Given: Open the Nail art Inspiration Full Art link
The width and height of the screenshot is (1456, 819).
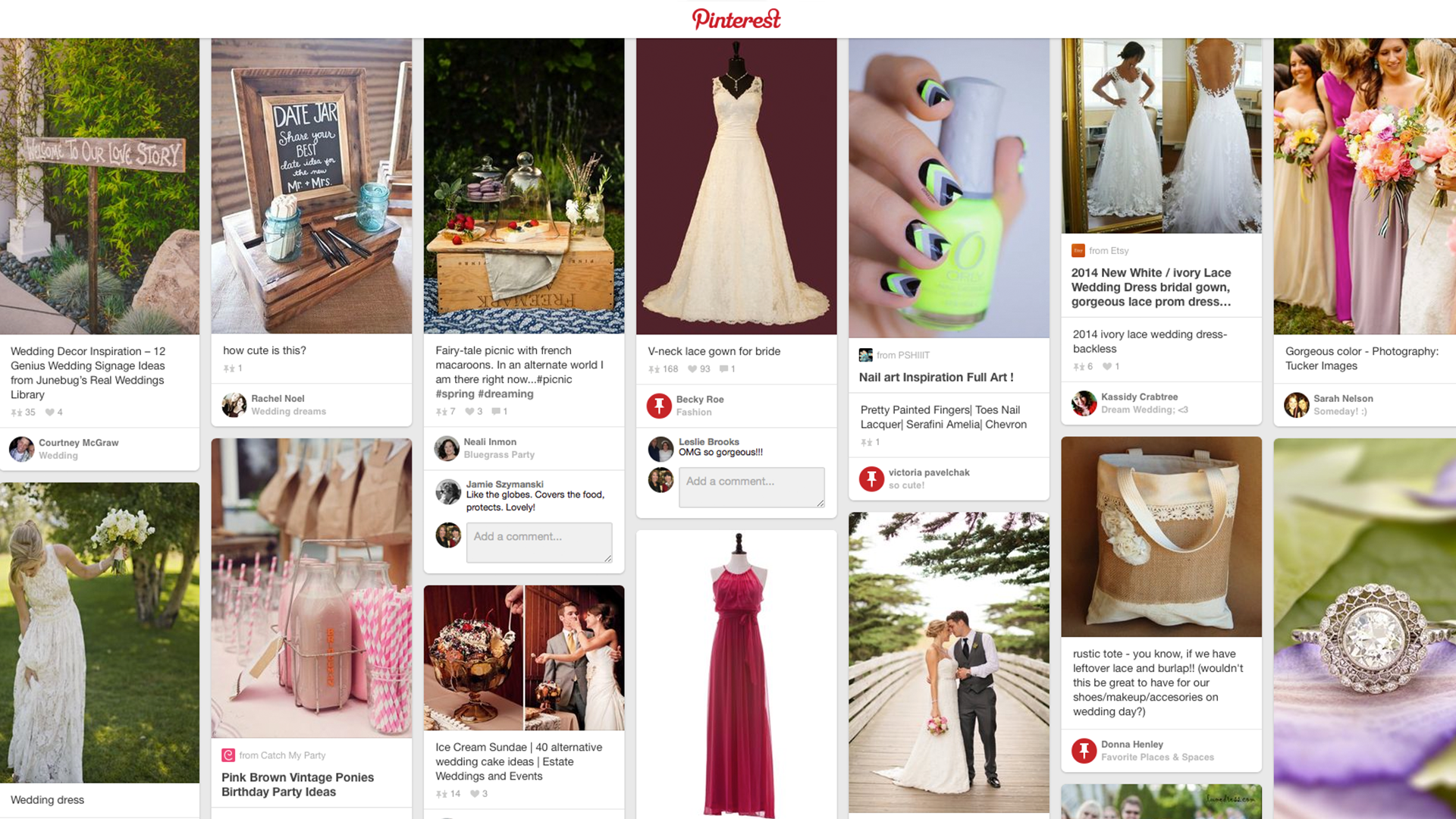Looking at the screenshot, I should (x=936, y=377).
